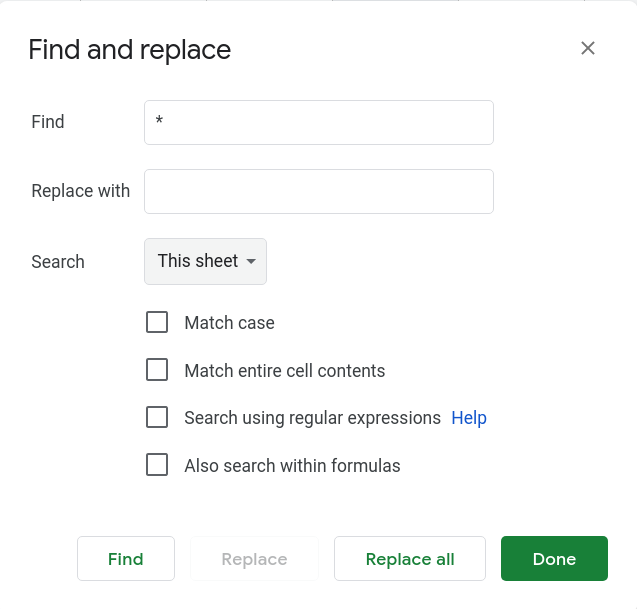The width and height of the screenshot is (637, 609).
Task: Click the Find text input field
Action: [x=319, y=122]
